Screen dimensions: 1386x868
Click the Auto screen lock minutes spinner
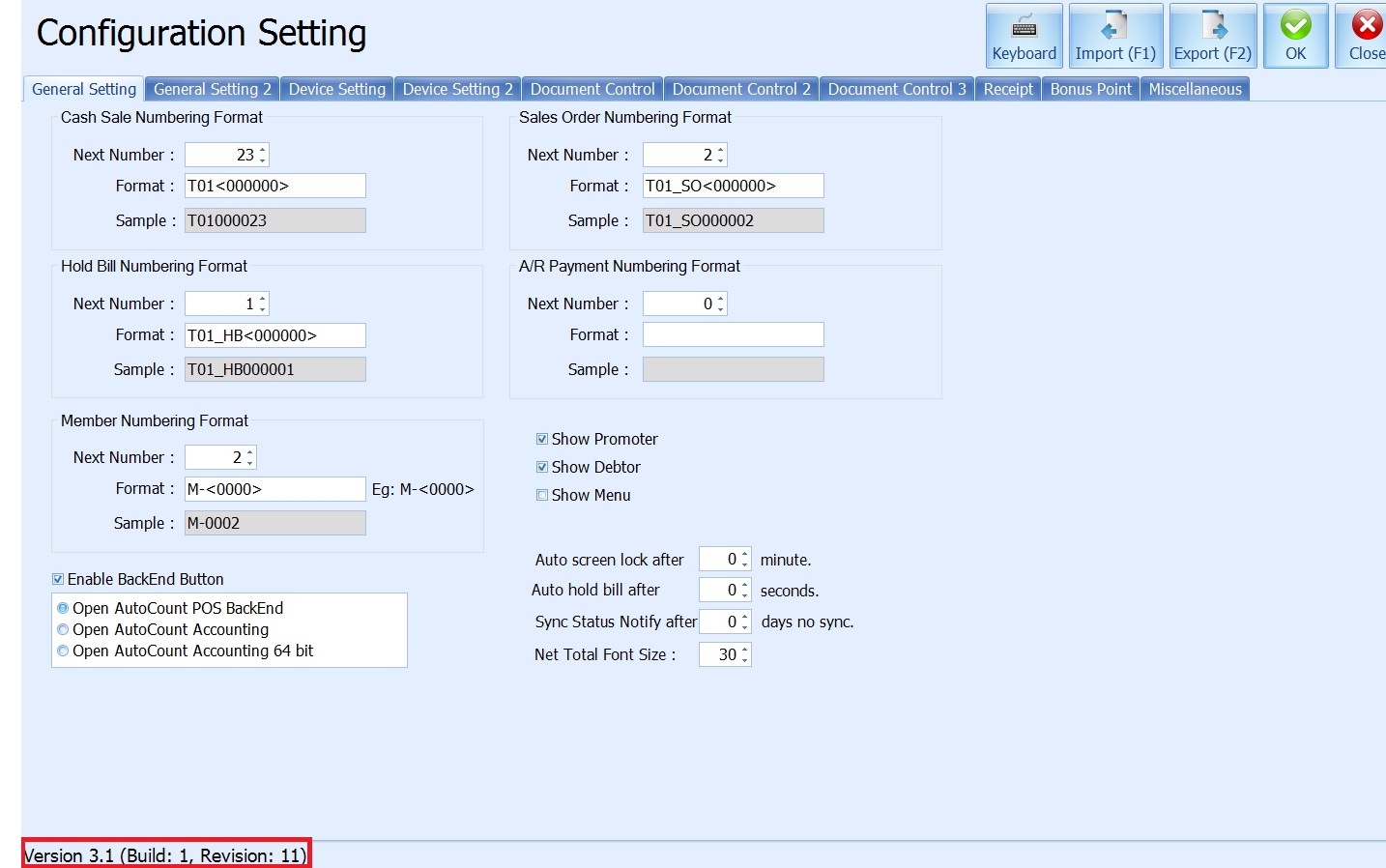coord(724,560)
